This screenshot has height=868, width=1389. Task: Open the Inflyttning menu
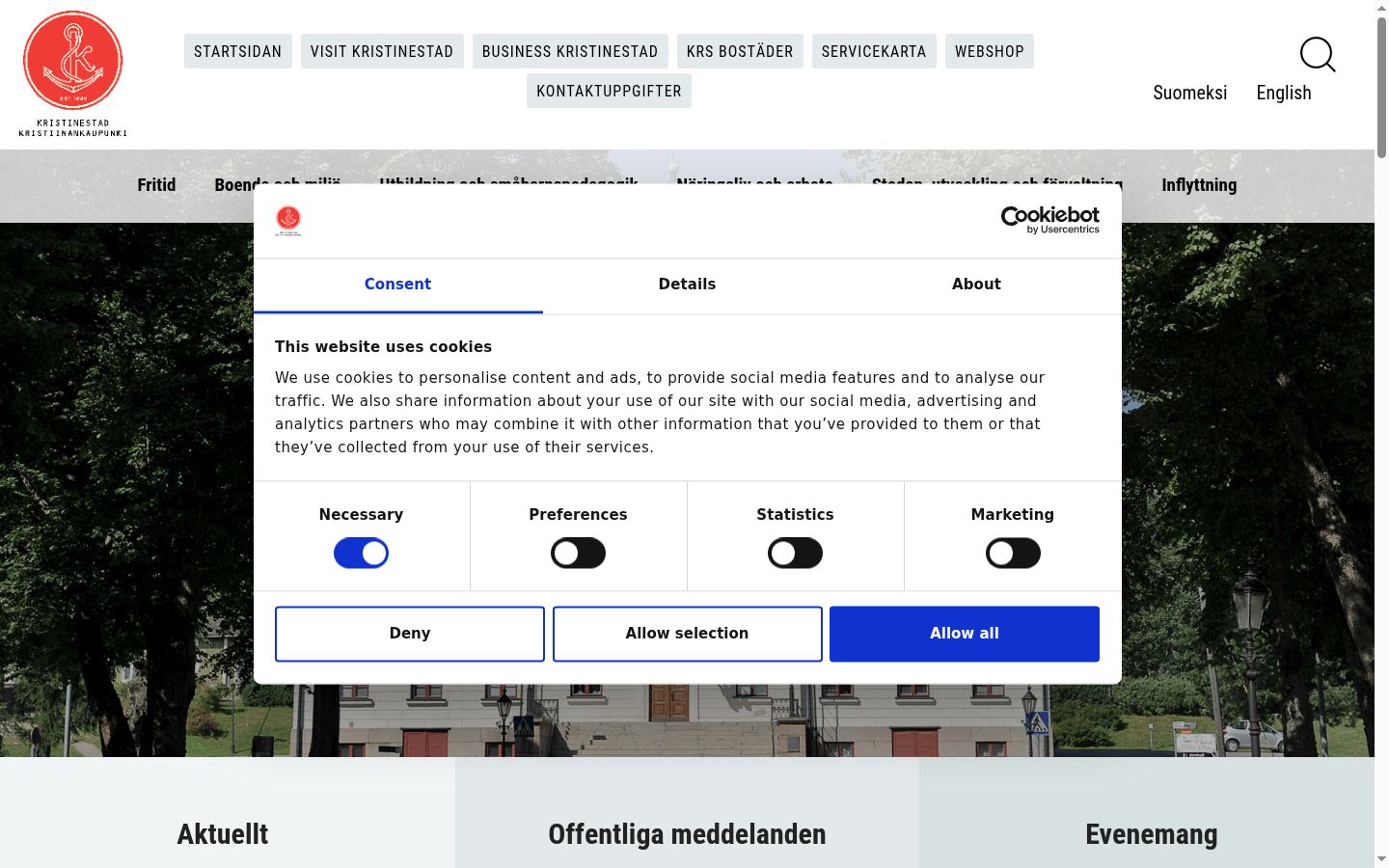click(x=1199, y=185)
